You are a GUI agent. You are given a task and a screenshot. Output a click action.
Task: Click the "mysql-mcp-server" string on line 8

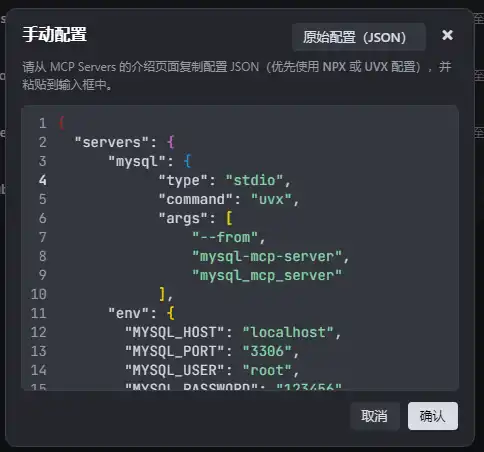click(267, 256)
